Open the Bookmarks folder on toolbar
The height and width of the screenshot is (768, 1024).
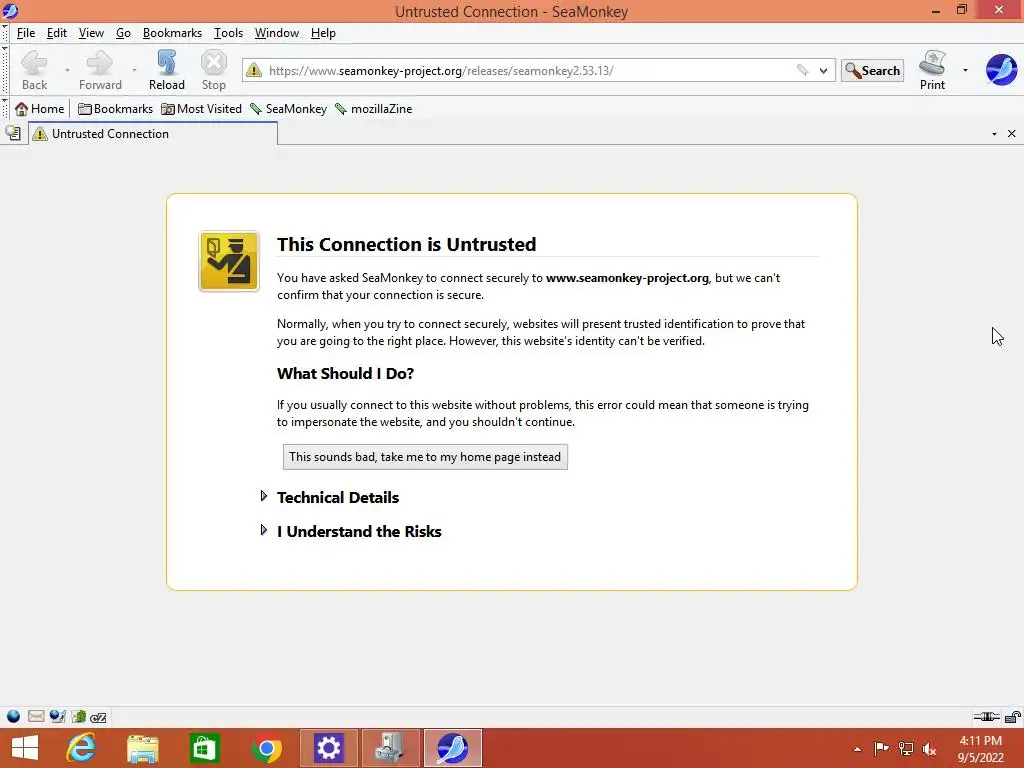click(x=115, y=109)
